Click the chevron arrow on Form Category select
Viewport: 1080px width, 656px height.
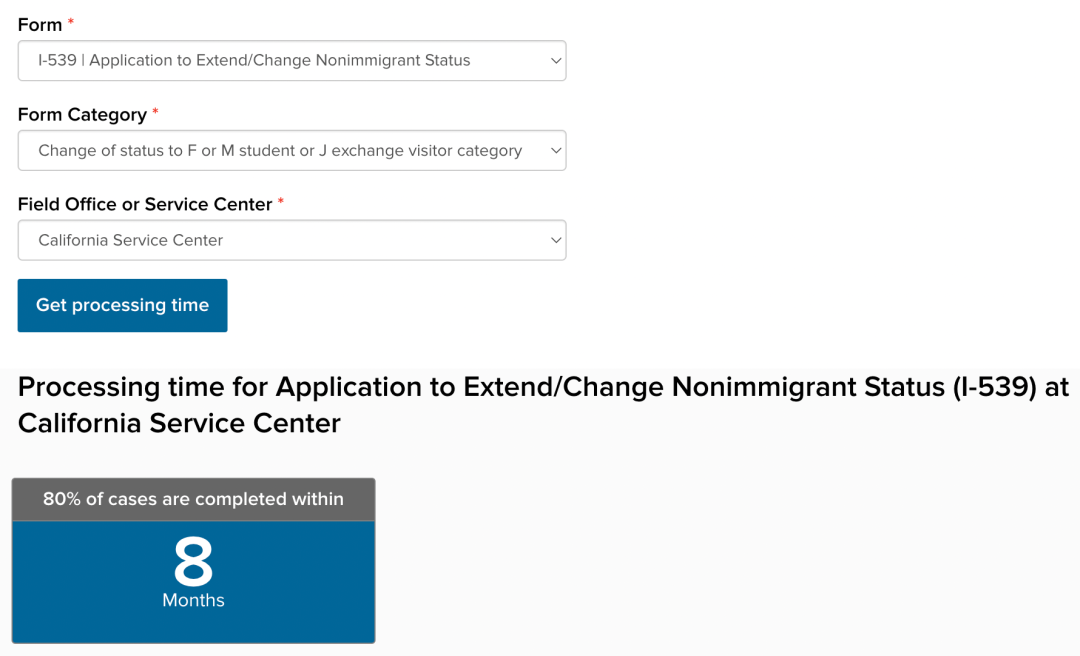pos(556,151)
